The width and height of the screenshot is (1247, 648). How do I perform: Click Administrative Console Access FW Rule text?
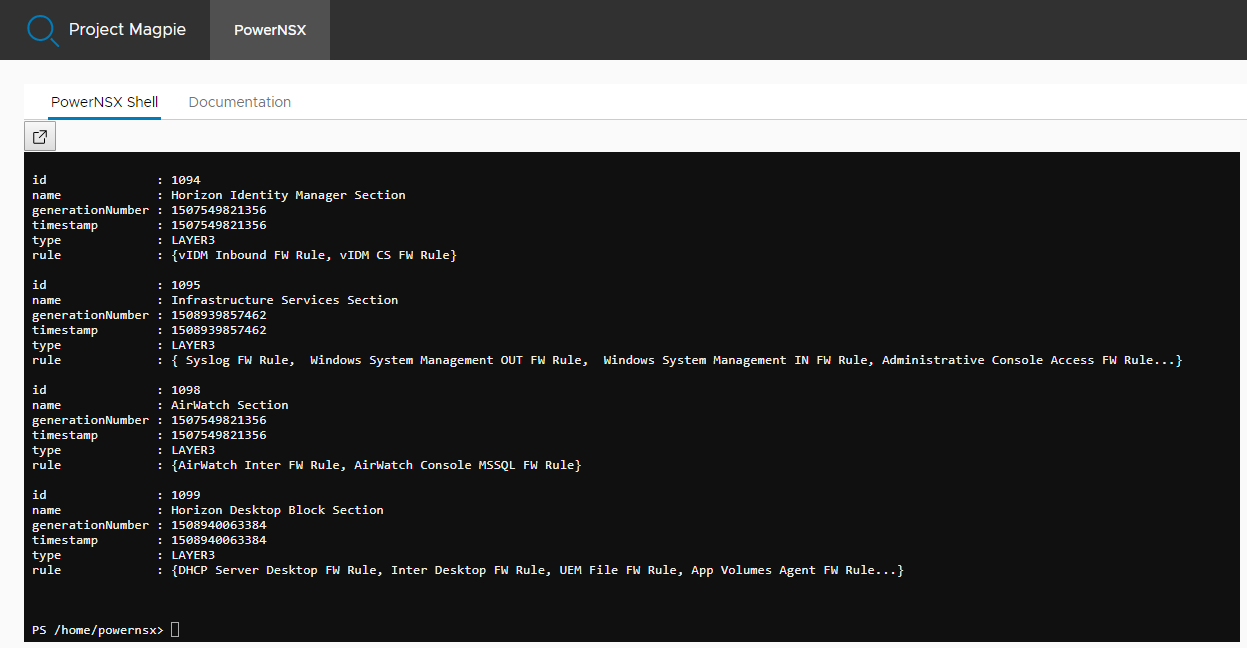[1017, 360]
